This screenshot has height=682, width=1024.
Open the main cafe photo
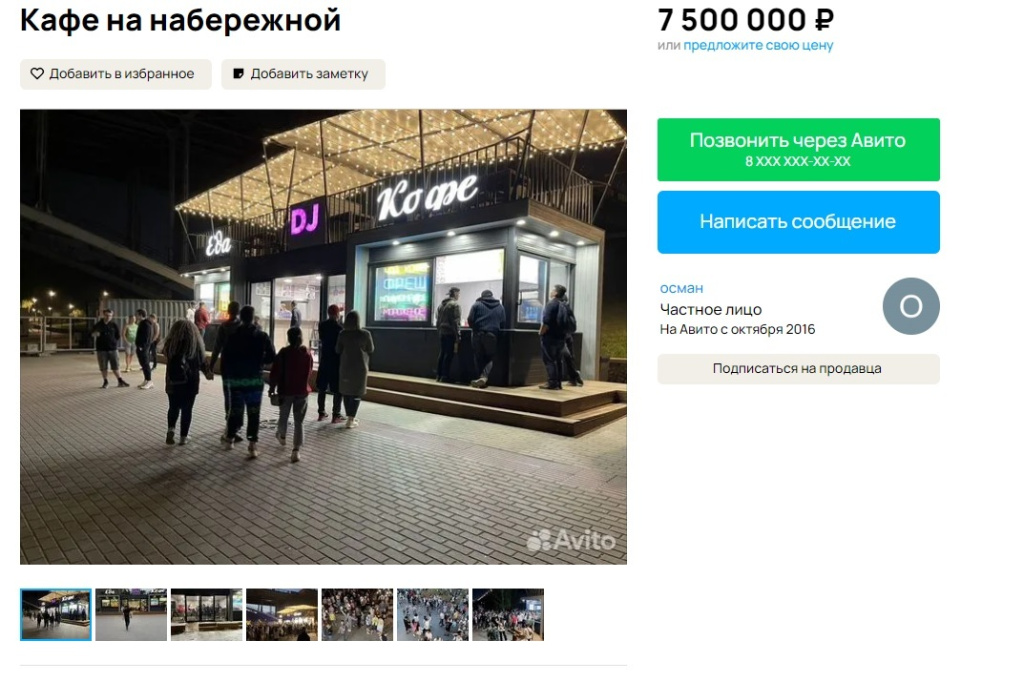pos(323,336)
